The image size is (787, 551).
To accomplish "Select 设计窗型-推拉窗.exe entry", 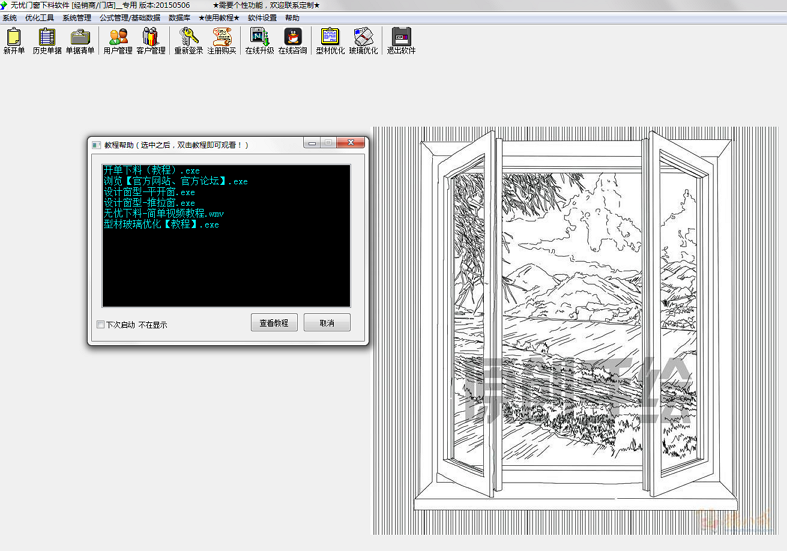I will 149,203.
